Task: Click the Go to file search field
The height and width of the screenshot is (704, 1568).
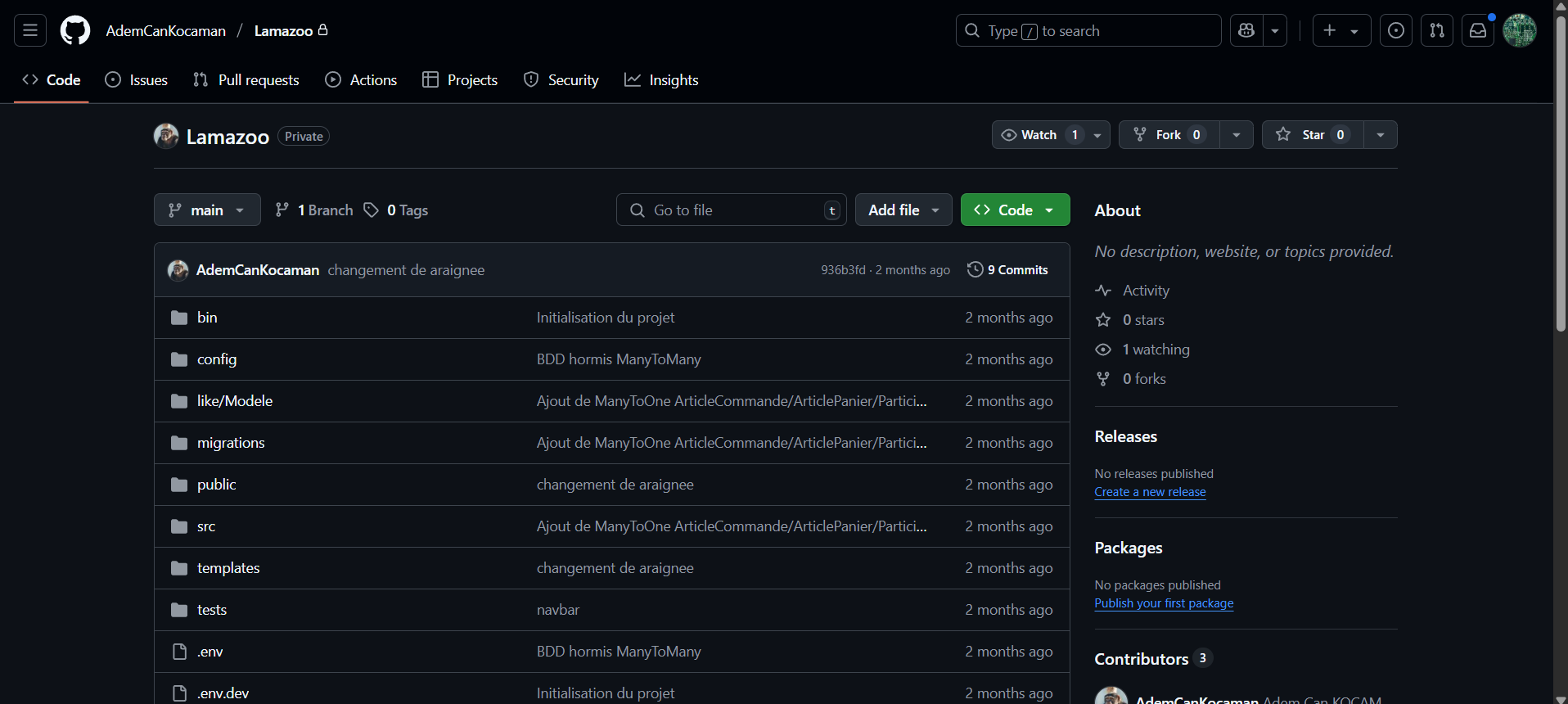Action: 731,210
